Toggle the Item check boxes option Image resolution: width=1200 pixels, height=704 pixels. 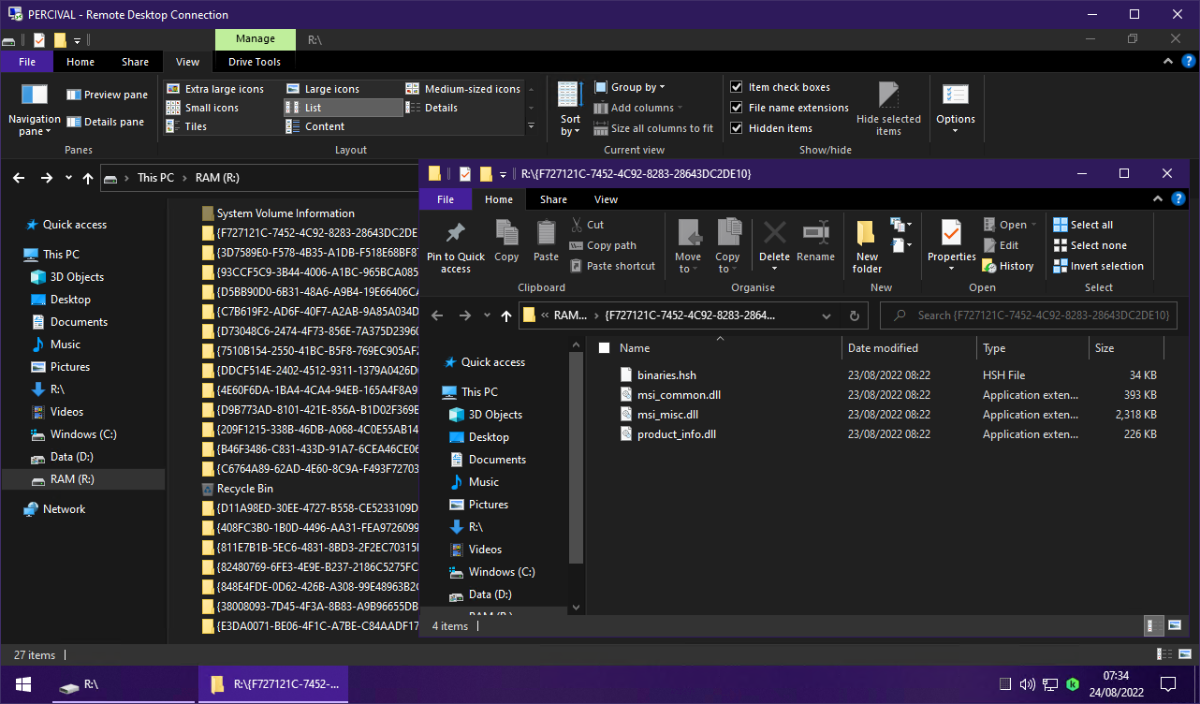(779, 87)
